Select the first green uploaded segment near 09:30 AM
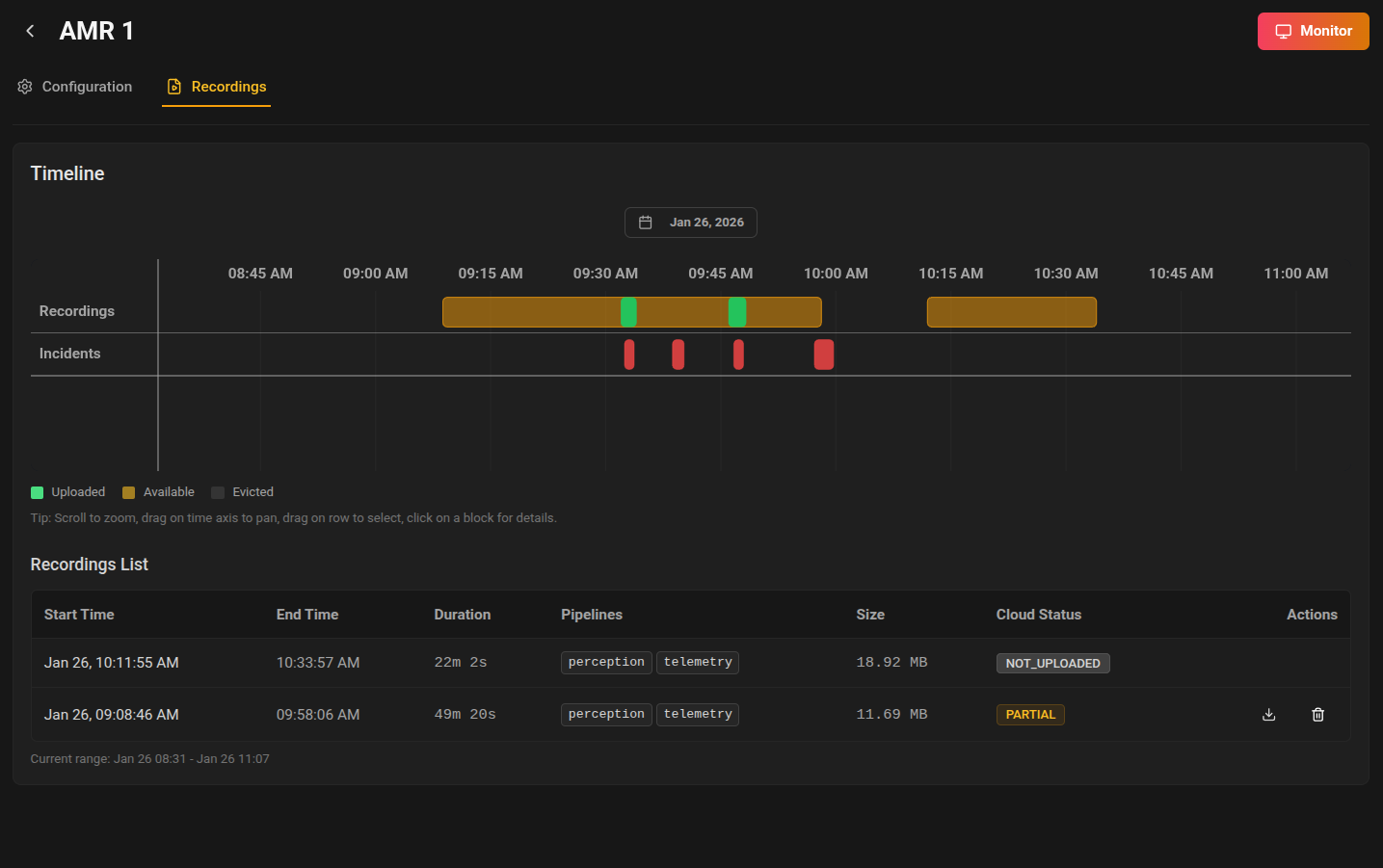 [x=628, y=312]
